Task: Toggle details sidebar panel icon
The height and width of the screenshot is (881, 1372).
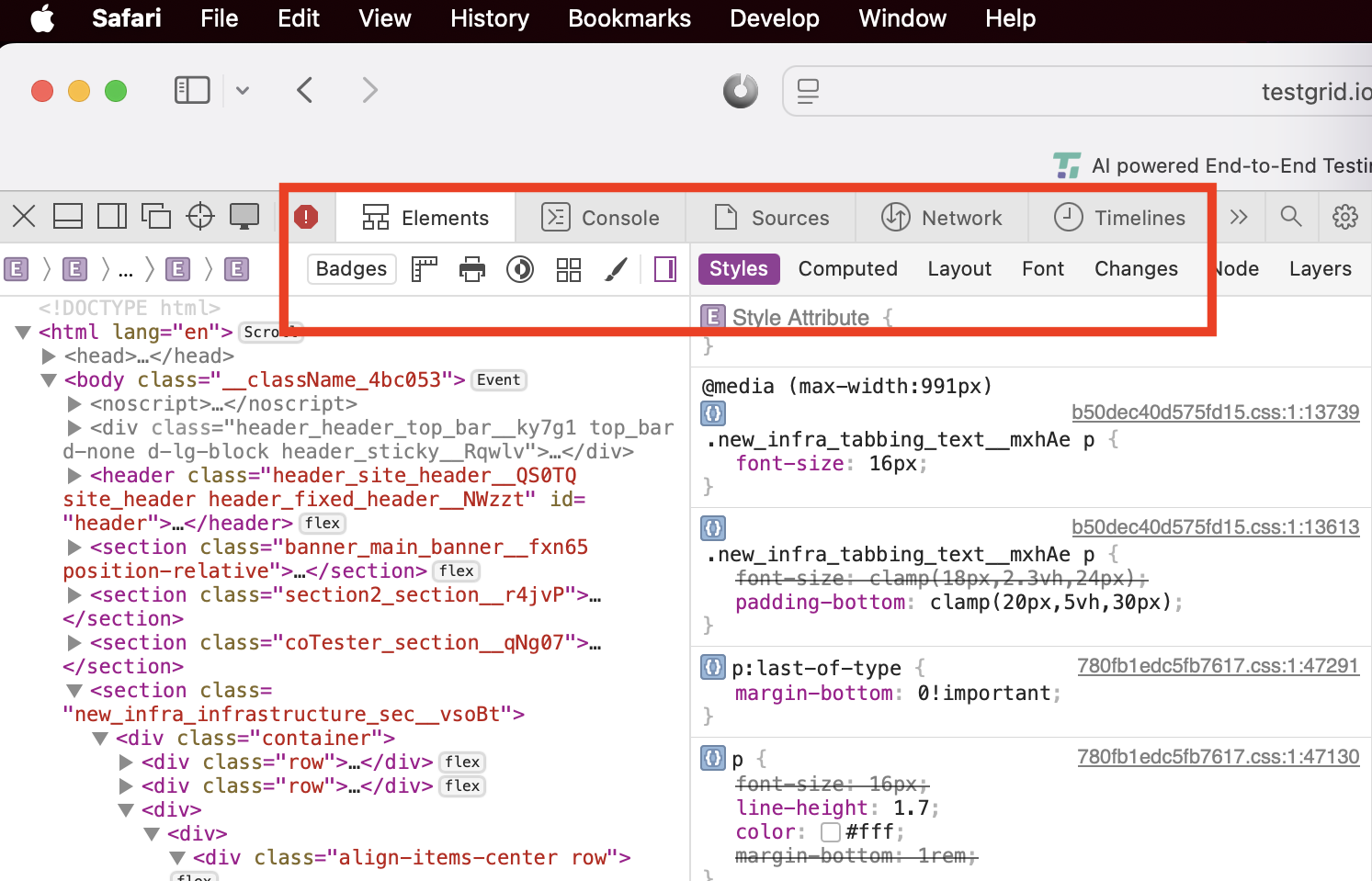Action: pyautogui.click(x=665, y=269)
